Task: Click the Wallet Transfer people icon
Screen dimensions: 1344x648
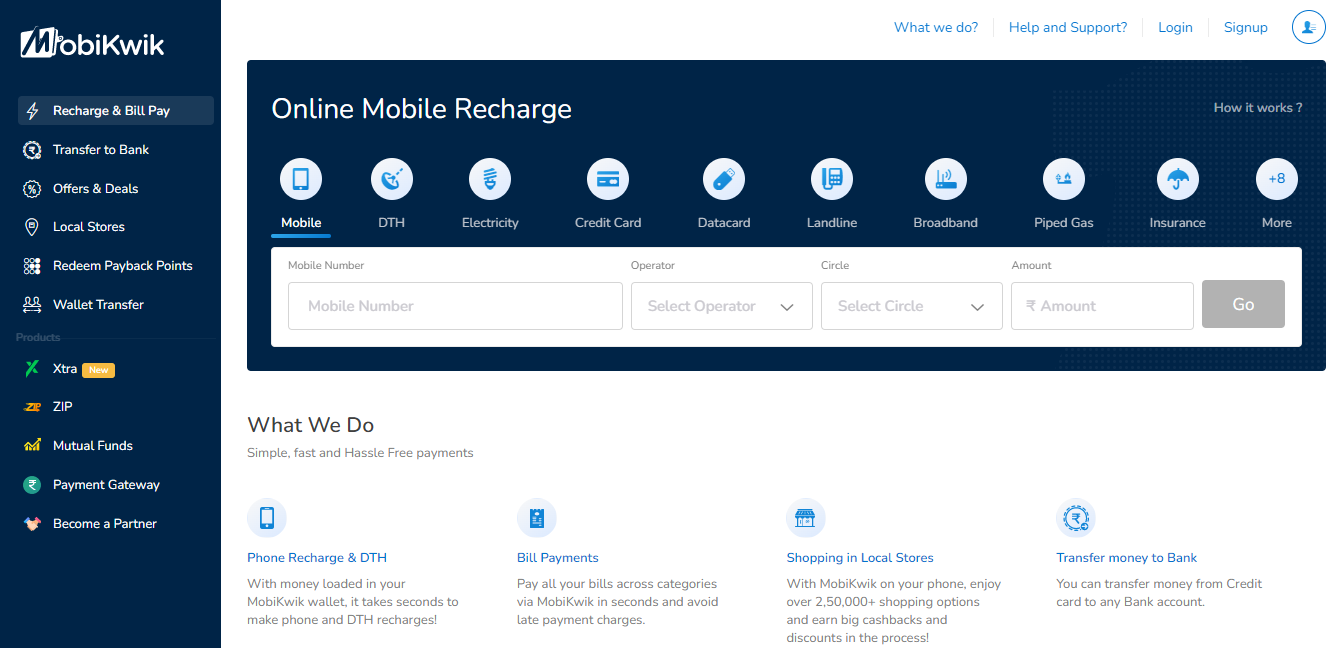Action: point(32,305)
